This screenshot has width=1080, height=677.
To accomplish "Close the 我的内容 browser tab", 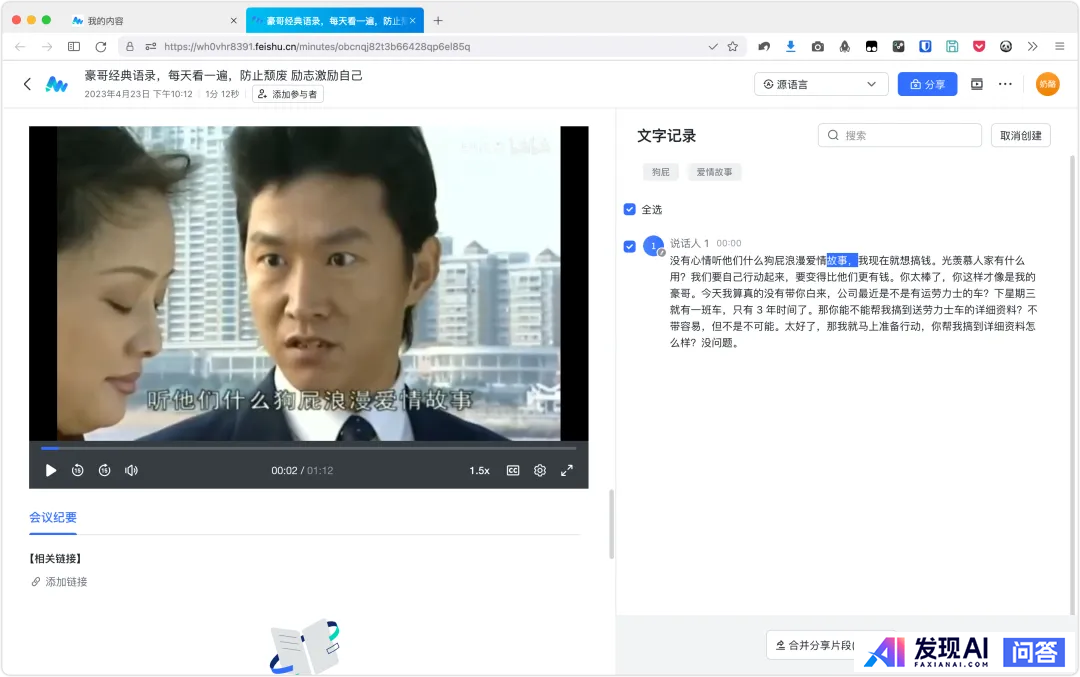I will tap(233, 21).
